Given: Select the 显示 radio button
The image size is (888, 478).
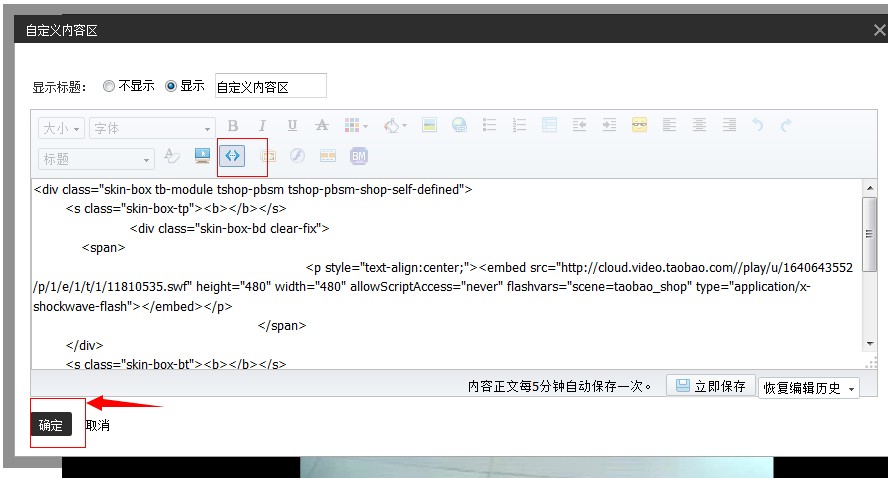Looking at the screenshot, I should pos(171,87).
